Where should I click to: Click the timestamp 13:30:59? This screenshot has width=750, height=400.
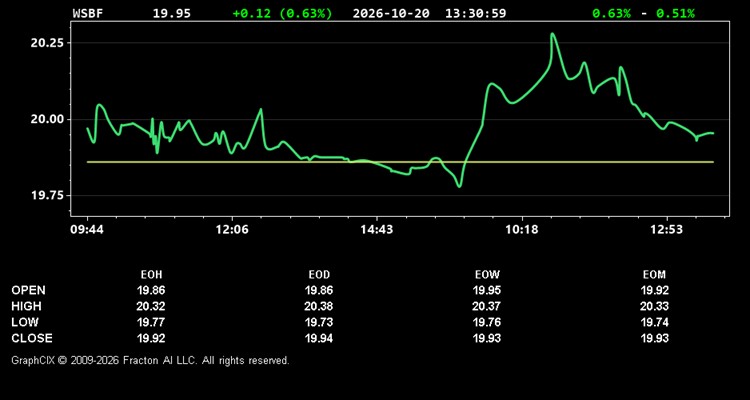tap(475, 13)
